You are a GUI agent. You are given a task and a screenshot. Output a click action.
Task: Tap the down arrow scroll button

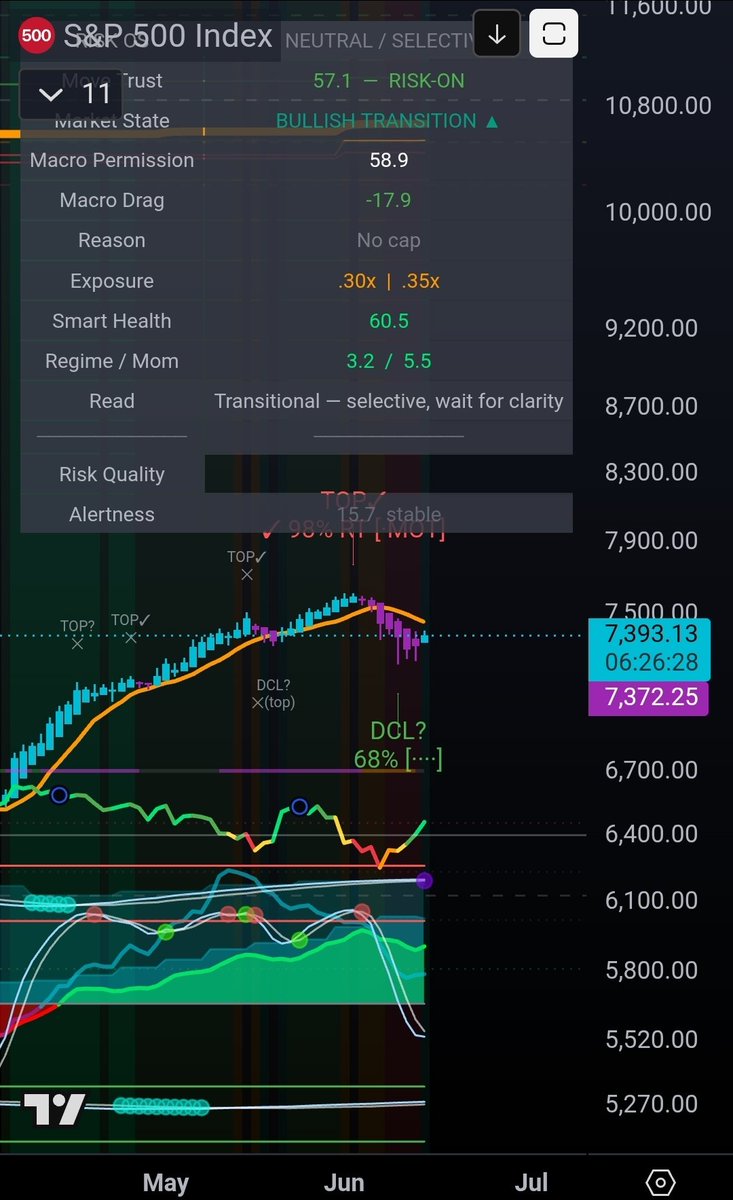[497, 35]
